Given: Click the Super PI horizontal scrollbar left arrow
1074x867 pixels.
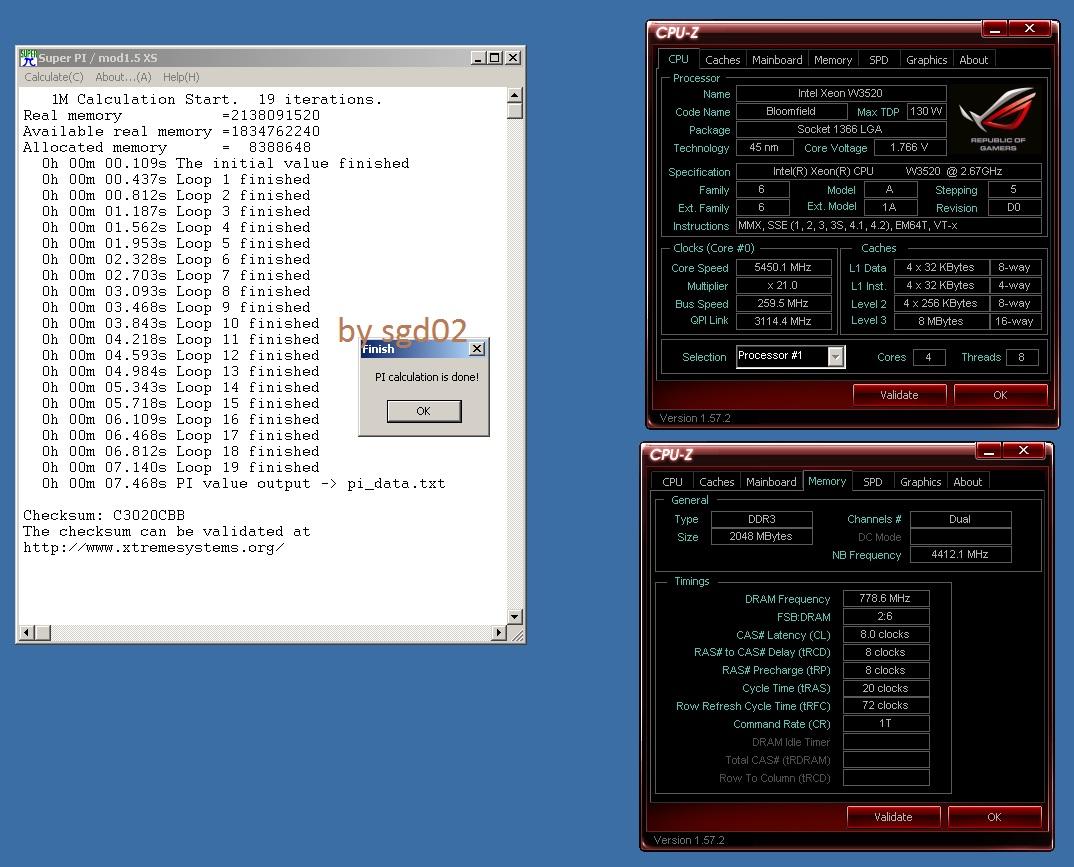Looking at the screenshot, I should (27, 632).
